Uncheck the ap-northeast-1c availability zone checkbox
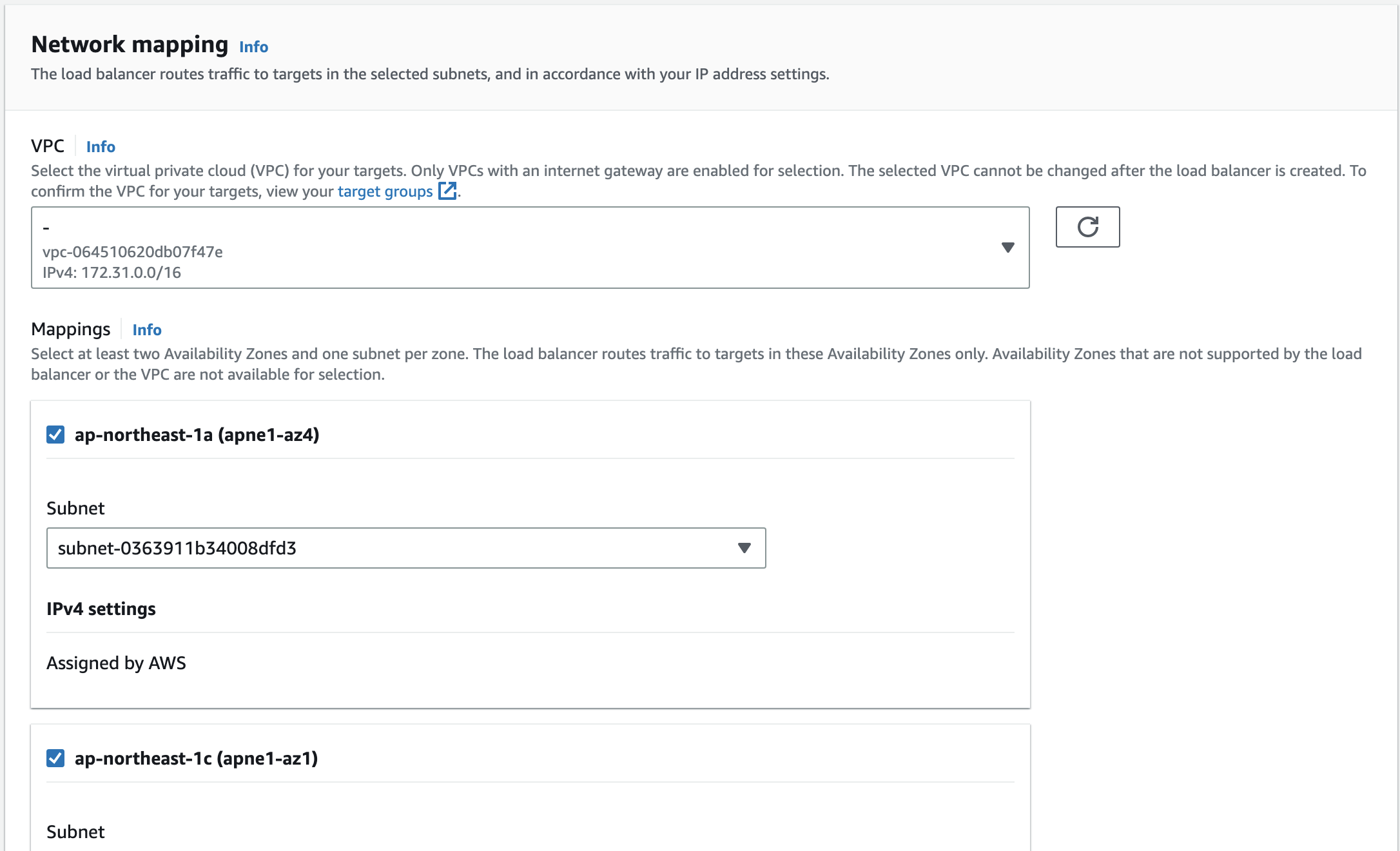Viewport: 1400px width, 851px height. coord(55,758)
